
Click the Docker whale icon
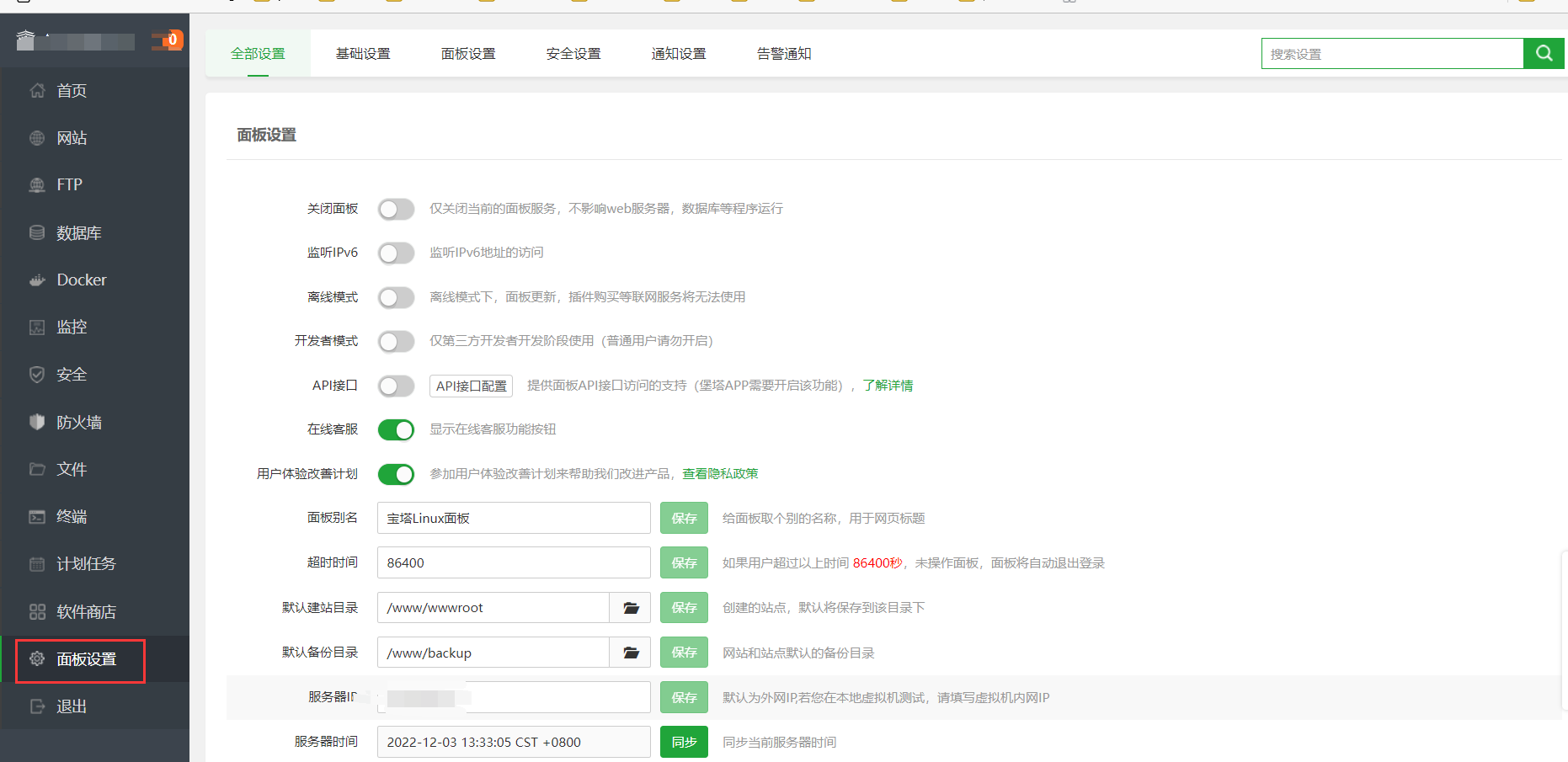click(x=37, y=280)
